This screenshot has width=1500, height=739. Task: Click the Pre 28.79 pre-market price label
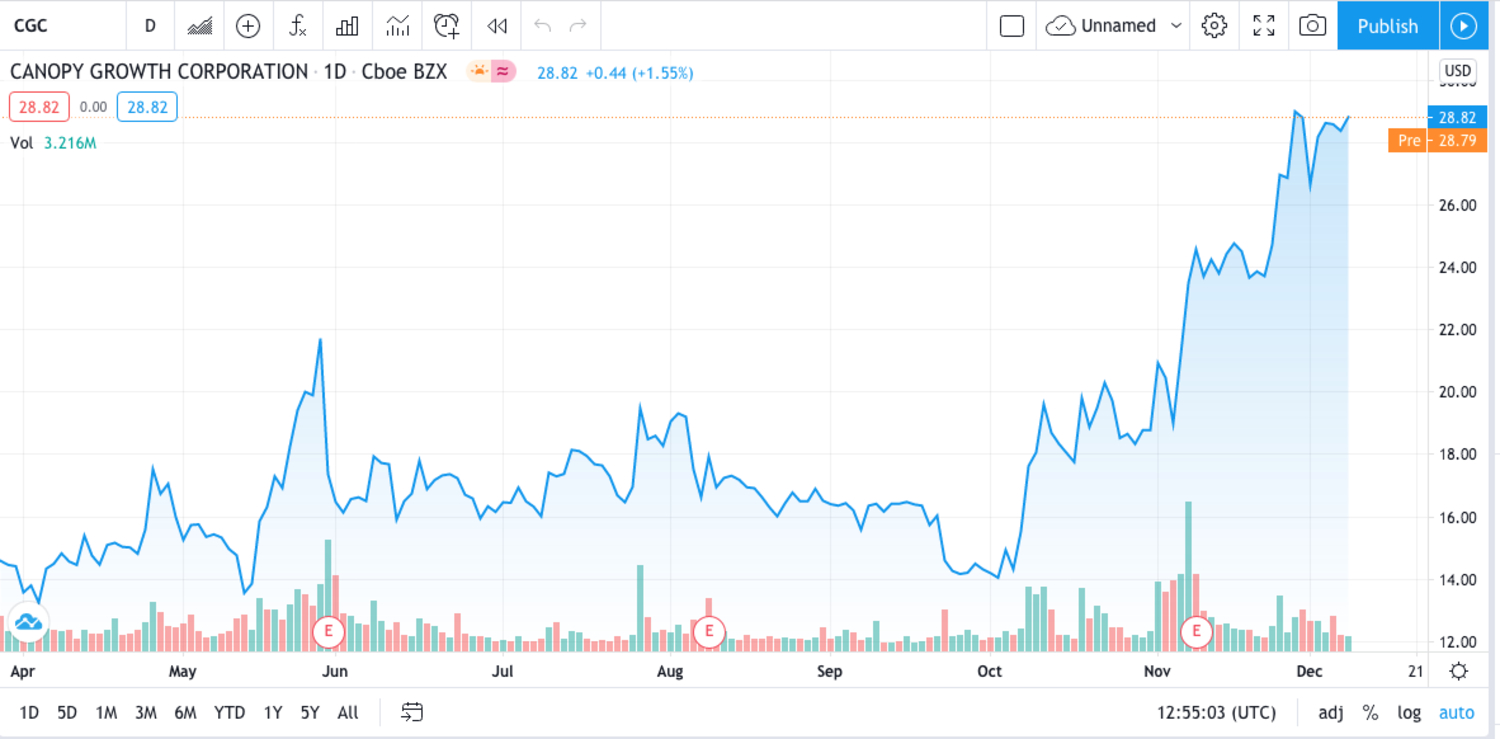pyautogui.click(x=1438, y=141)
